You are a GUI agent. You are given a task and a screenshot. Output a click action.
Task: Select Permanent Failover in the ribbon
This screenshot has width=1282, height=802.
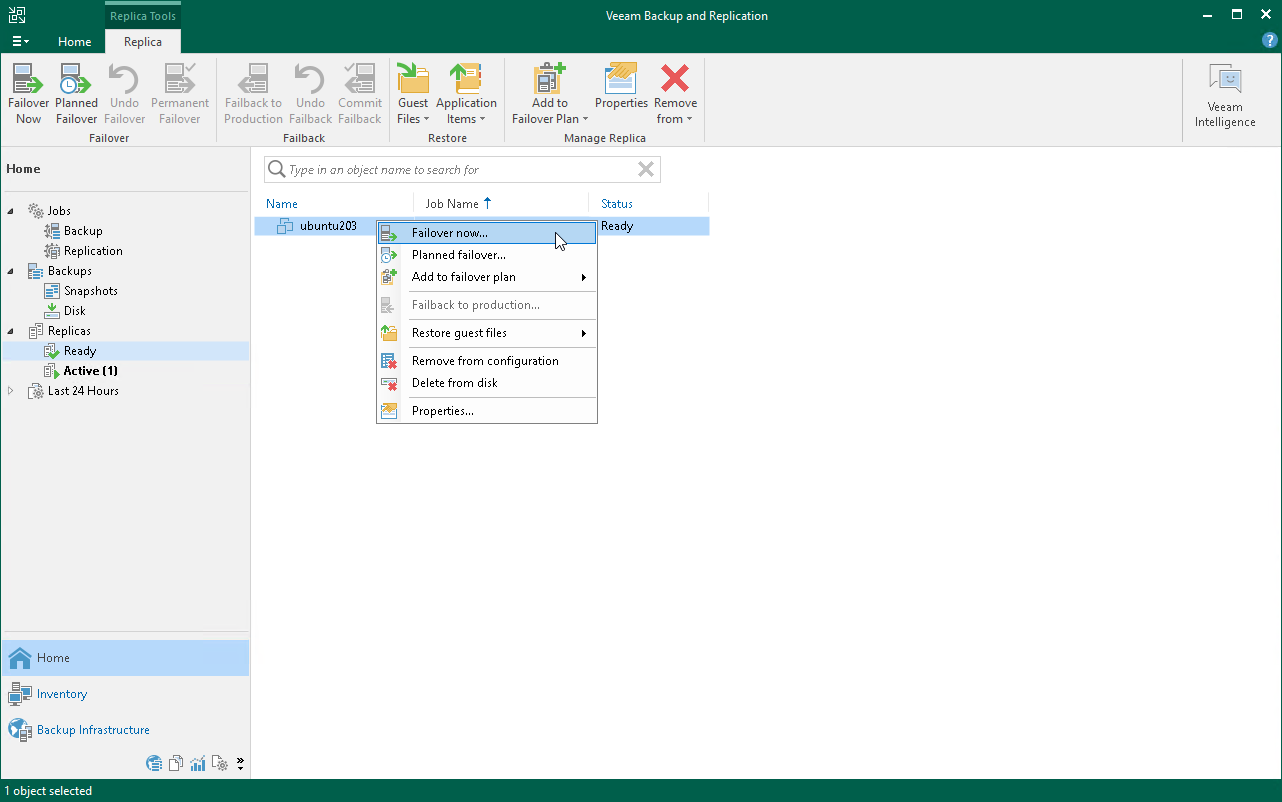pyautogui.click(x=180, y=94)
